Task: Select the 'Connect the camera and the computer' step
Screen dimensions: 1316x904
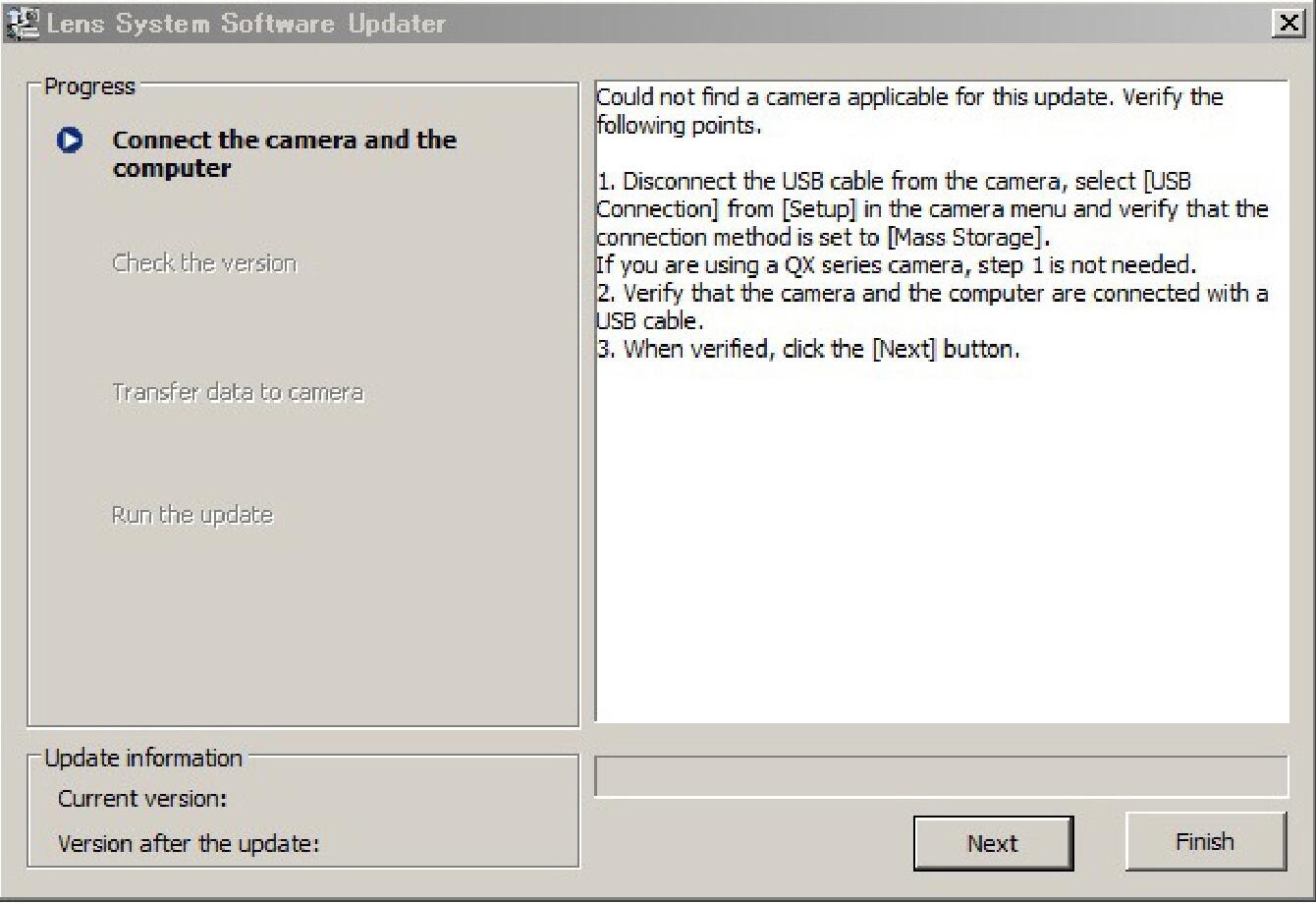Action: (284, 154)
